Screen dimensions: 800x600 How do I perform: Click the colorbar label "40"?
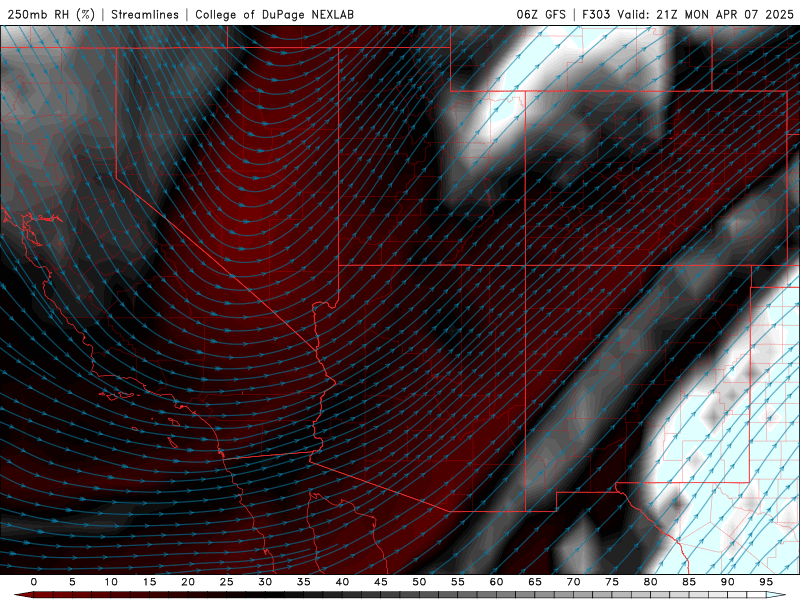tap(342, 582)
